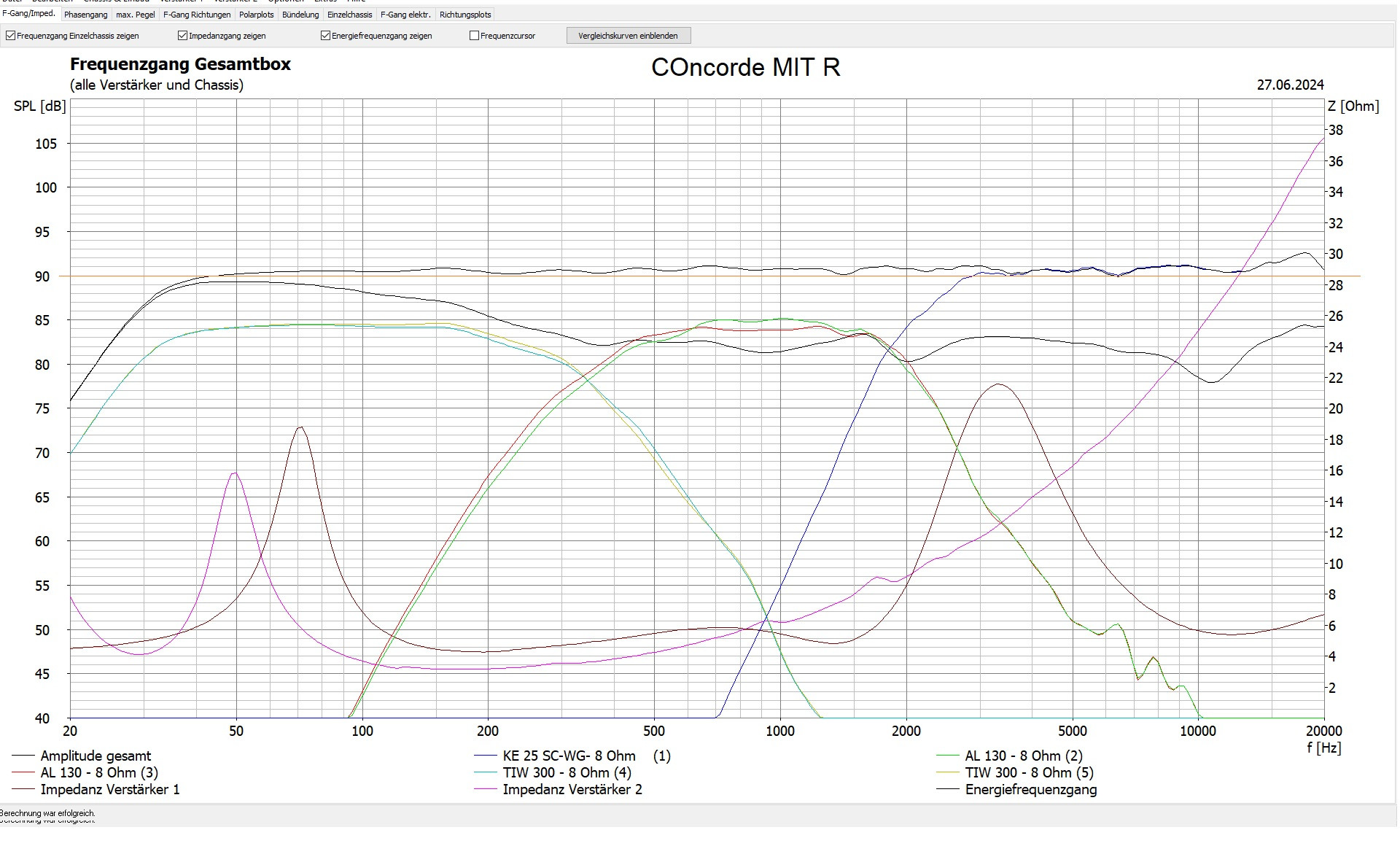Open the max. Pegel tab
This screenshot has height=846, width=1400.
pyautogui.click(x=135, y=15)
